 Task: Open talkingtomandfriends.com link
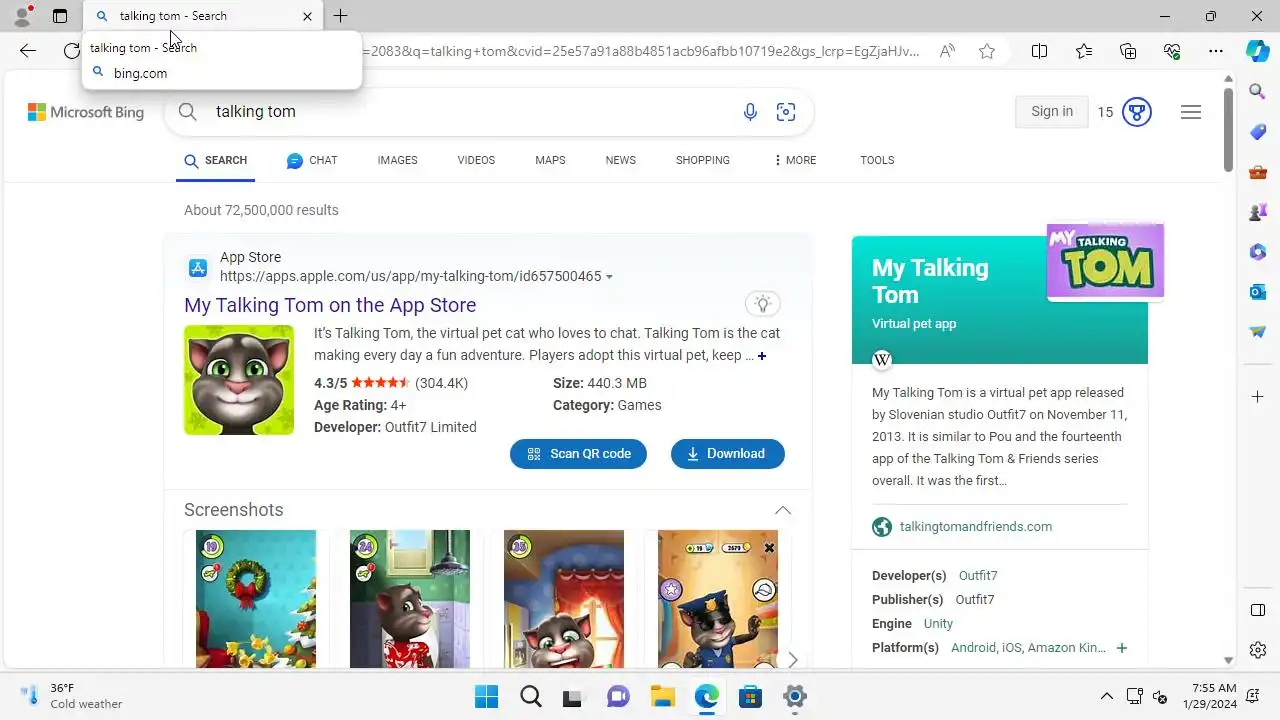point(976,527)
